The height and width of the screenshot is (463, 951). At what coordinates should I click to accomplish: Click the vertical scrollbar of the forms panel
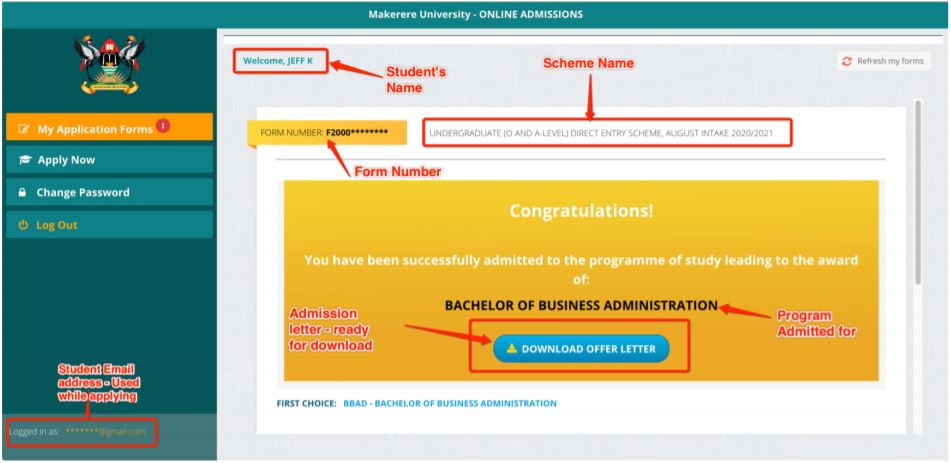[x=918, y=192]
